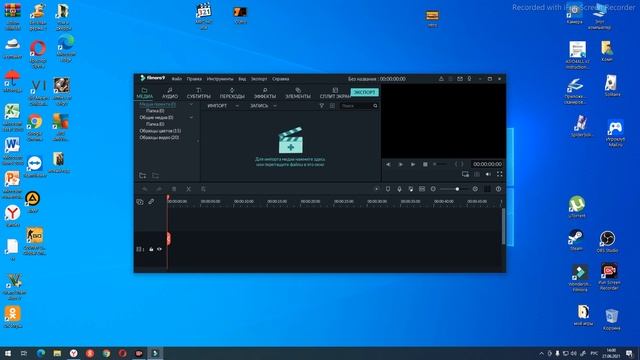Click the Windows Start button
The image size is (640, 360).
click(8, 353)
